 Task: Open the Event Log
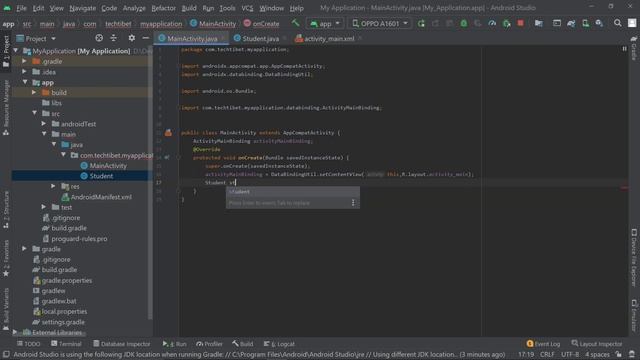click(x=543, y=344)
